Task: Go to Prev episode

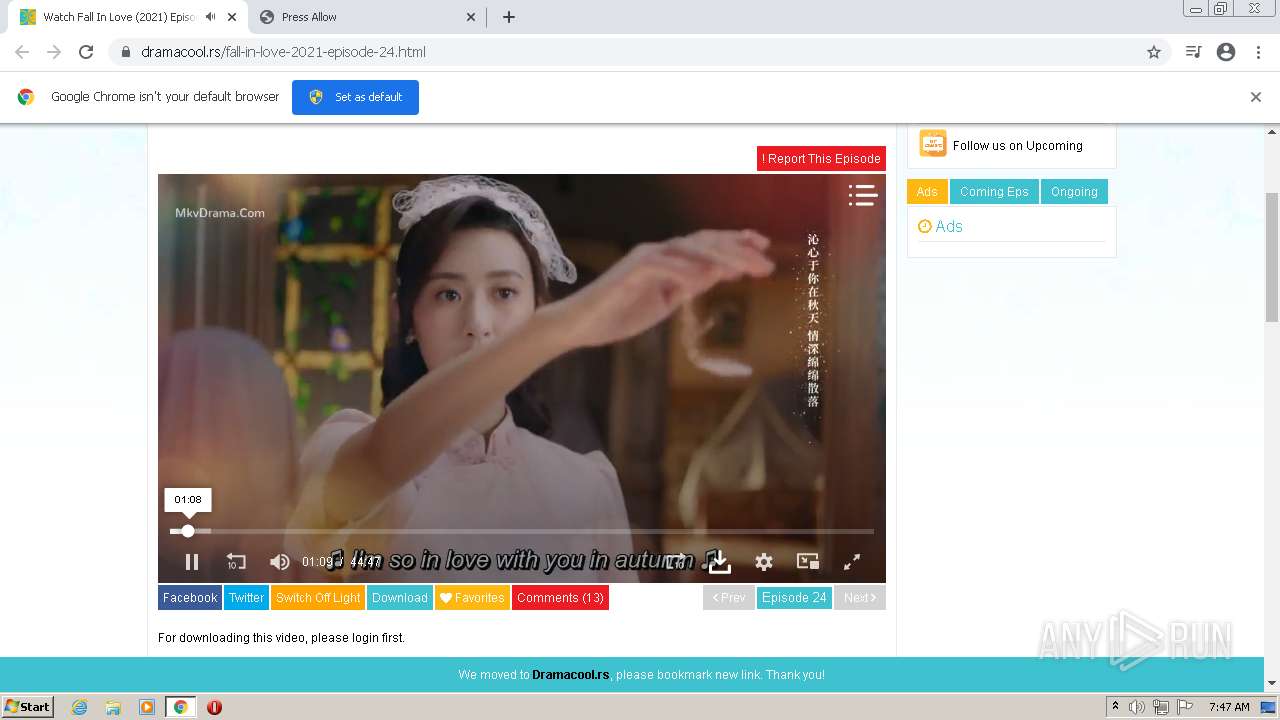Action: click(729, 598)
